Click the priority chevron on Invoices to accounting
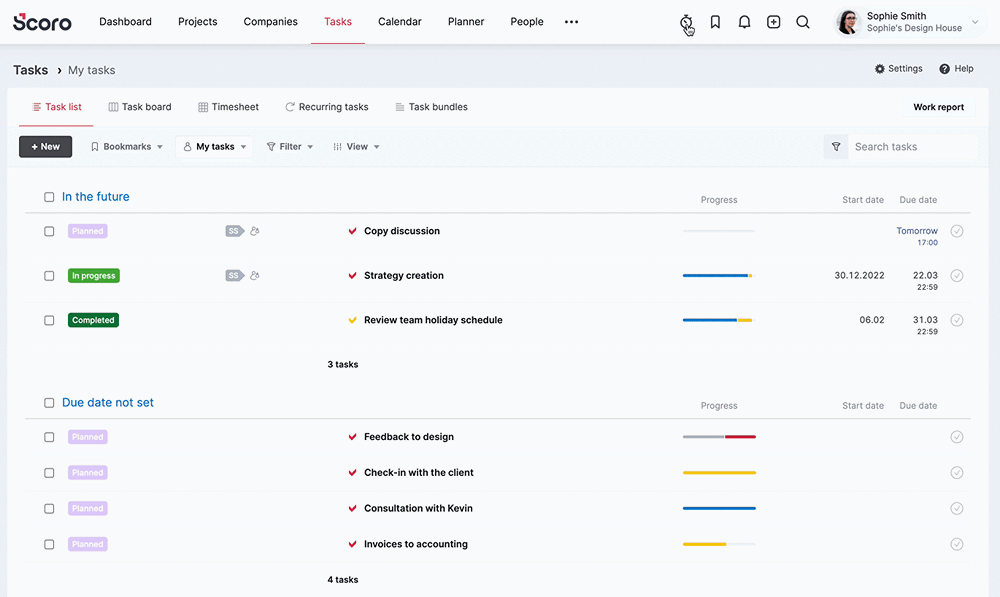 352,544
